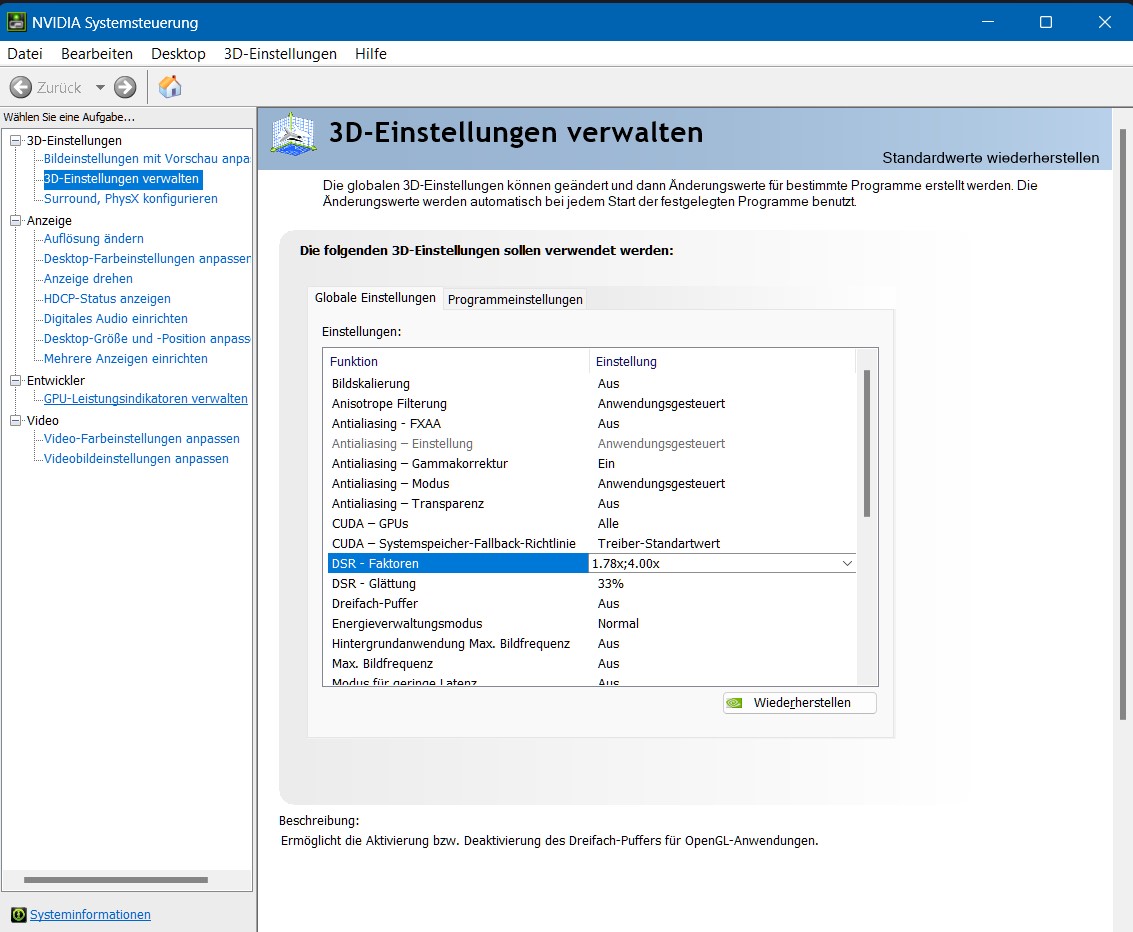Collapse the Video tree node
Screen dimensions: 1133x932
pos(15,420)
